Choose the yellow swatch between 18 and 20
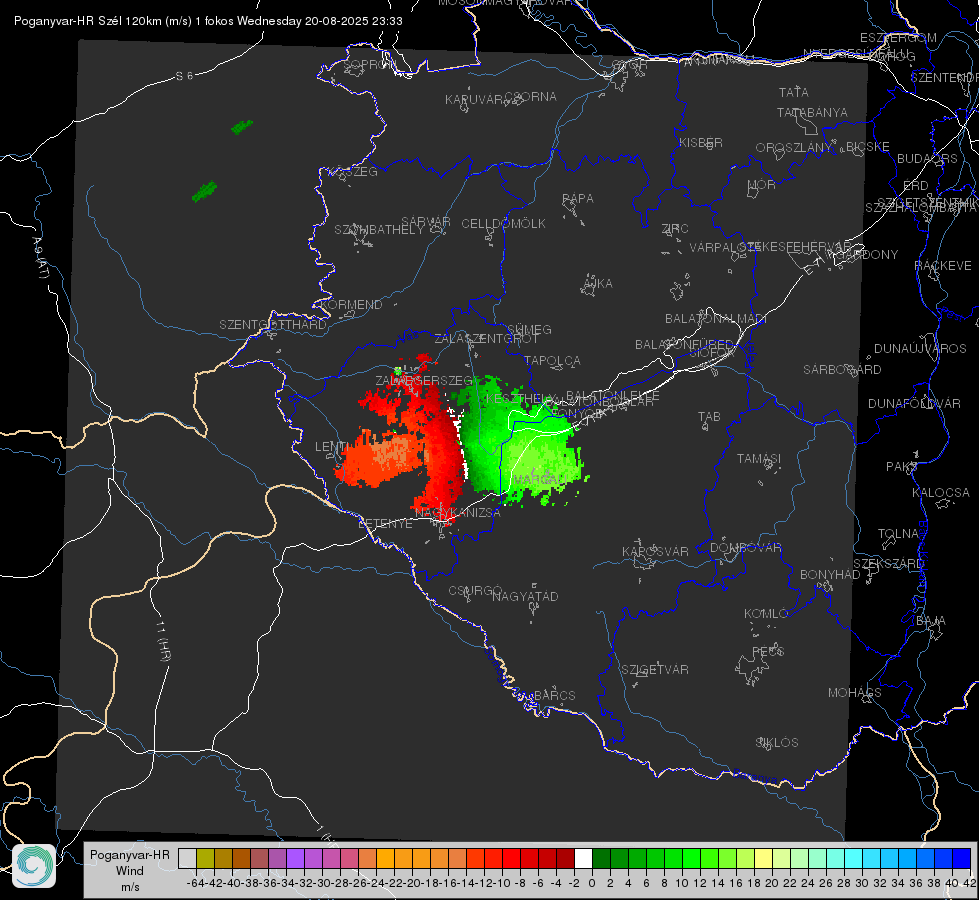Viewport: 979px width, 900px height. tap(764, 858)
